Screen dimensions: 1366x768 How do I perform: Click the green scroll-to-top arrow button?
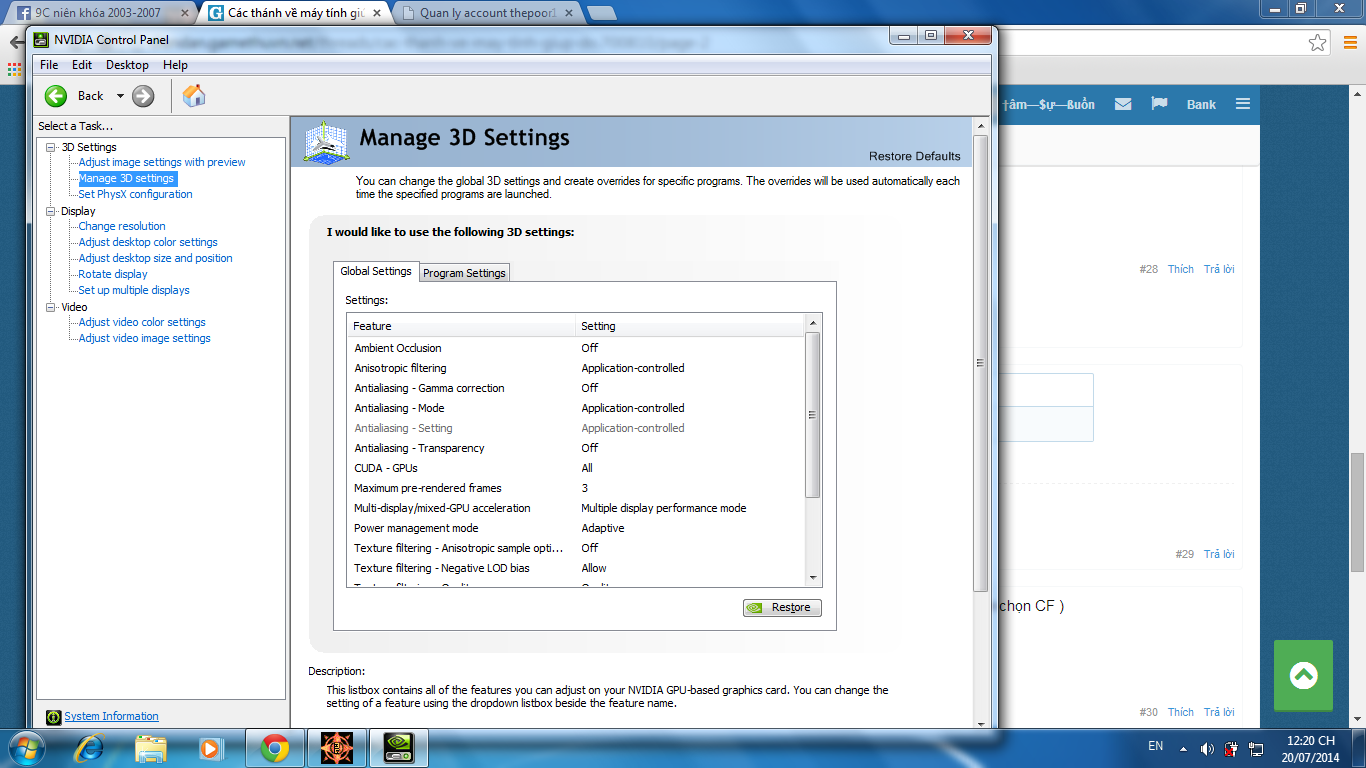click(1303, 676)
